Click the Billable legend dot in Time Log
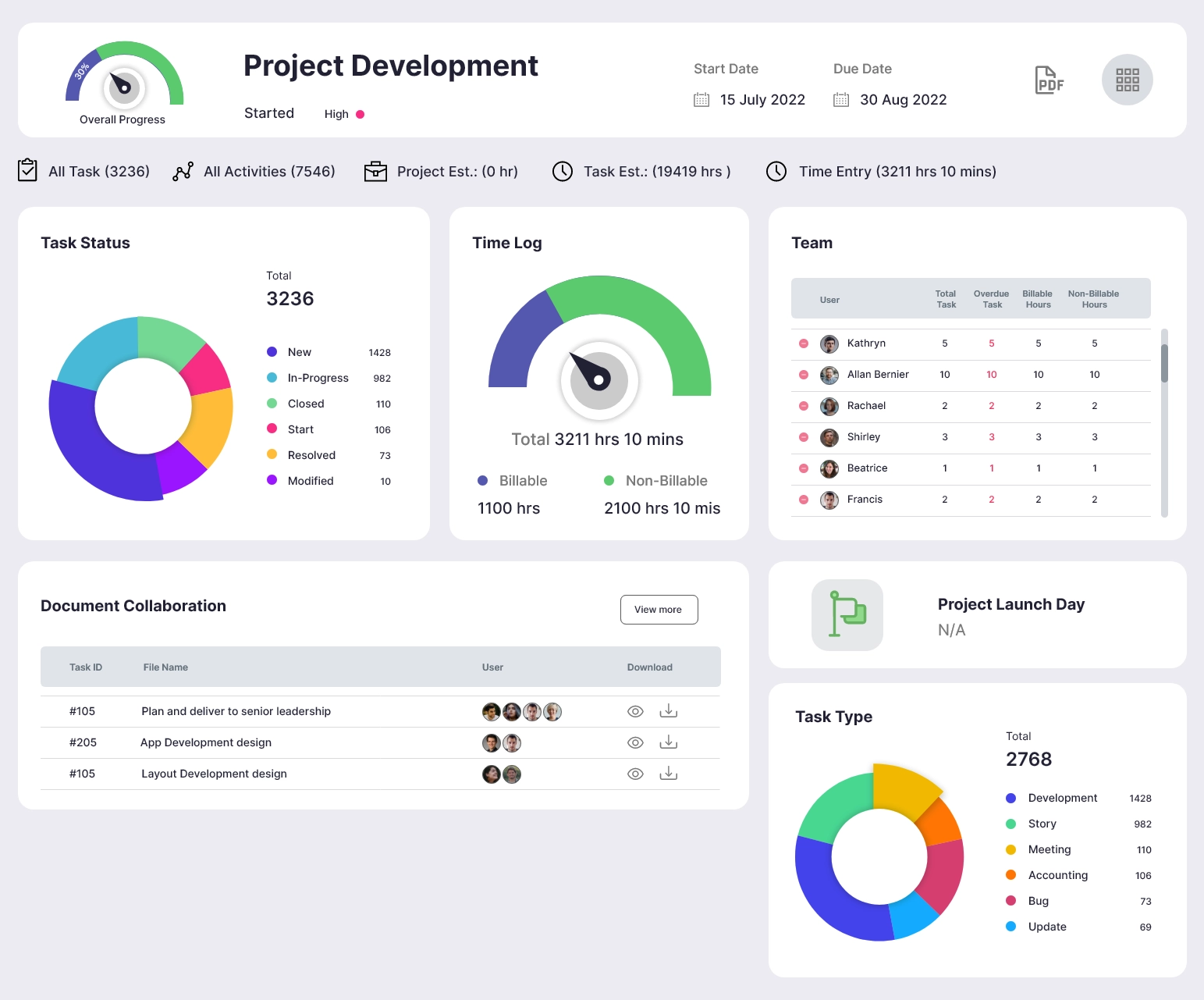Screen dimensions: 1204x1000 coord(482,481)
